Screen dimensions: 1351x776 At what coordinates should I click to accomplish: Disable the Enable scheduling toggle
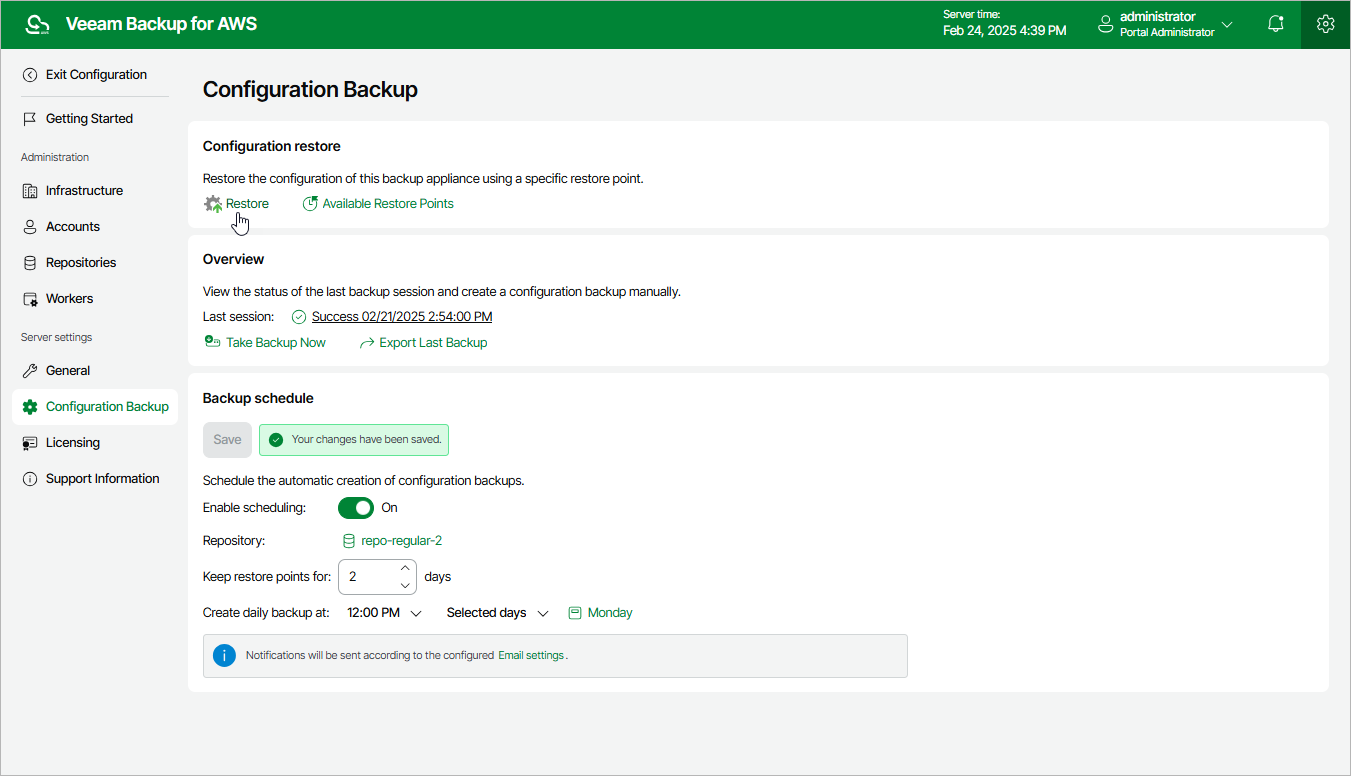pos(355,508)
